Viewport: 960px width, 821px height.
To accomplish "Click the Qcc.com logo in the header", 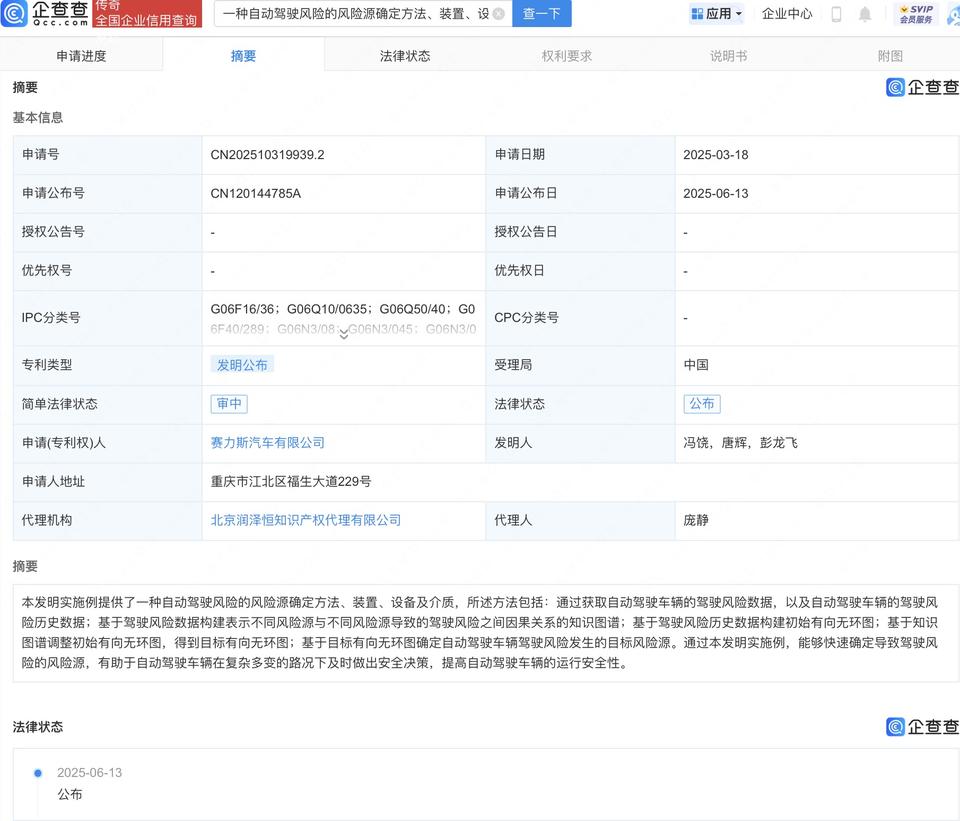I will coord(46,13).
